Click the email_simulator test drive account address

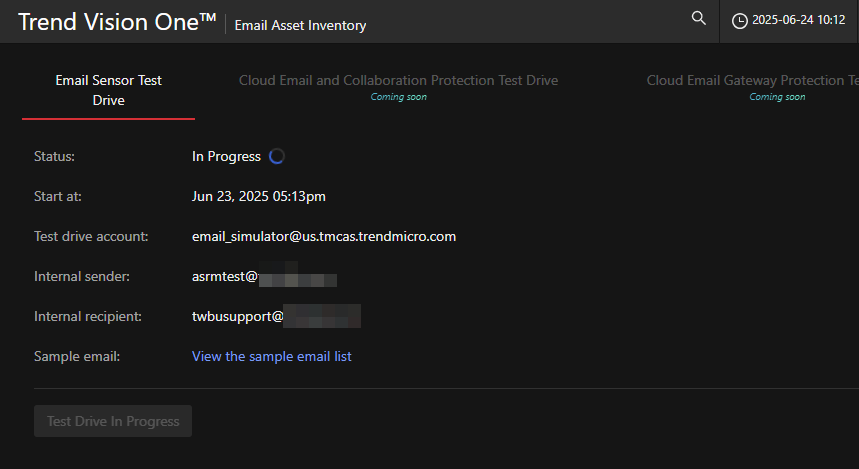324,236
